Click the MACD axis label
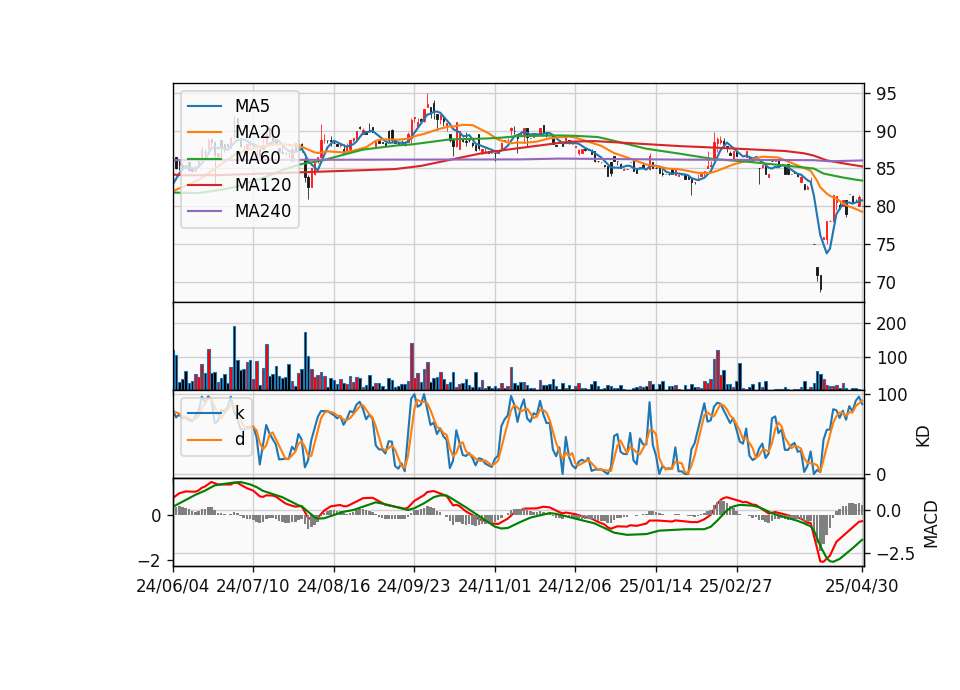The image size is (960, 690). click(931, 524)
